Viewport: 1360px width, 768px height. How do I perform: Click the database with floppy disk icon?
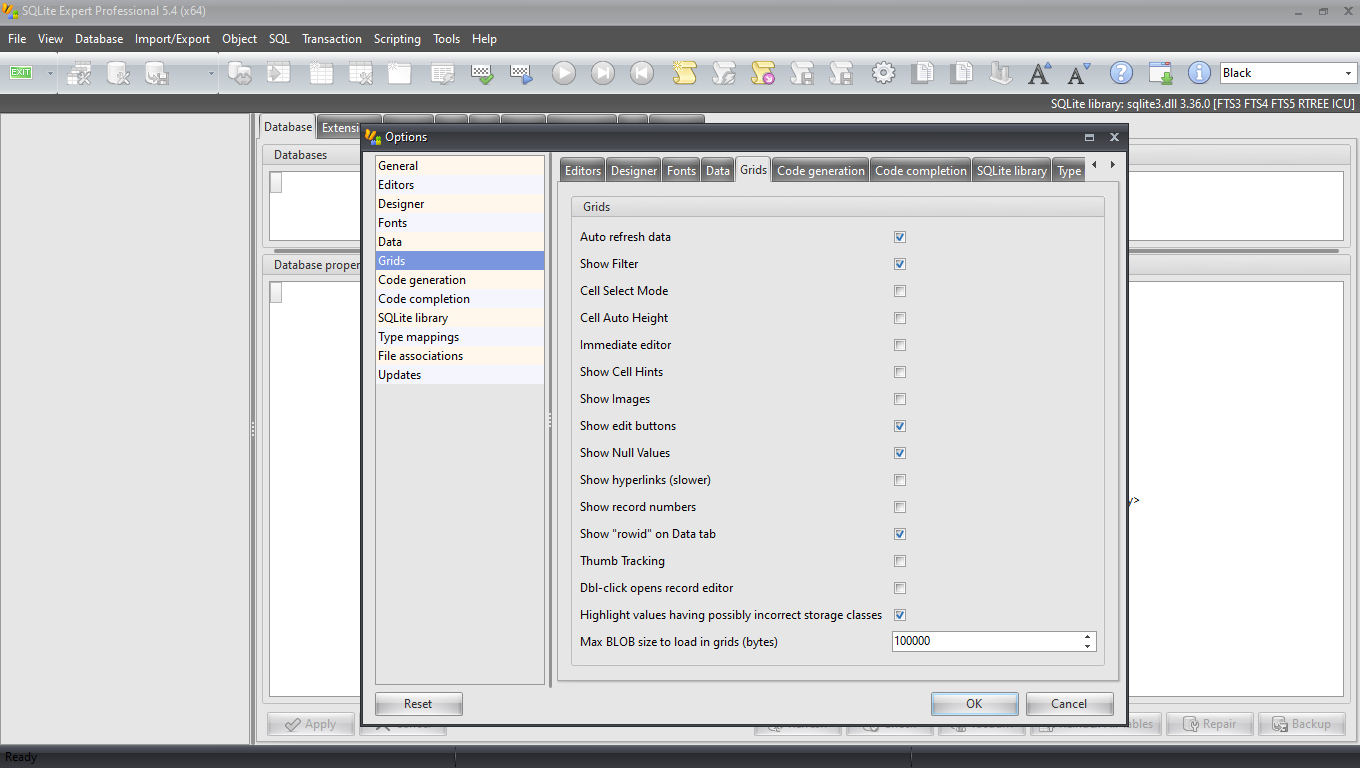[x=156, y=73]
